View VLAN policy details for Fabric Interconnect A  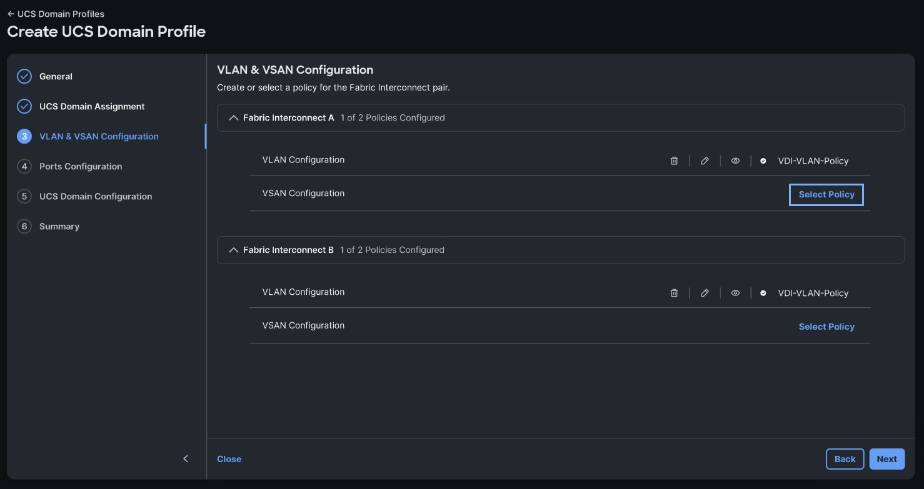tap(735, 161)
